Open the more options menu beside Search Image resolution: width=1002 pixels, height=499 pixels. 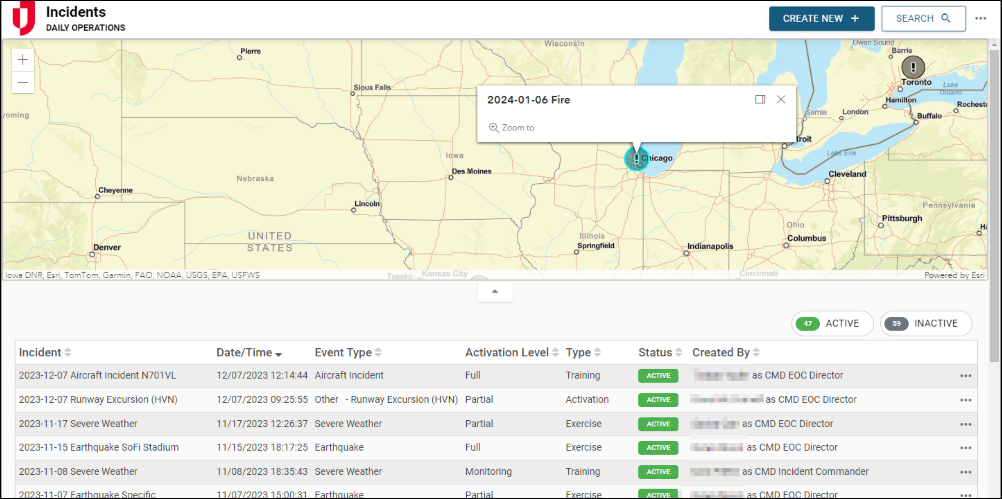click(x=980, y=18)
